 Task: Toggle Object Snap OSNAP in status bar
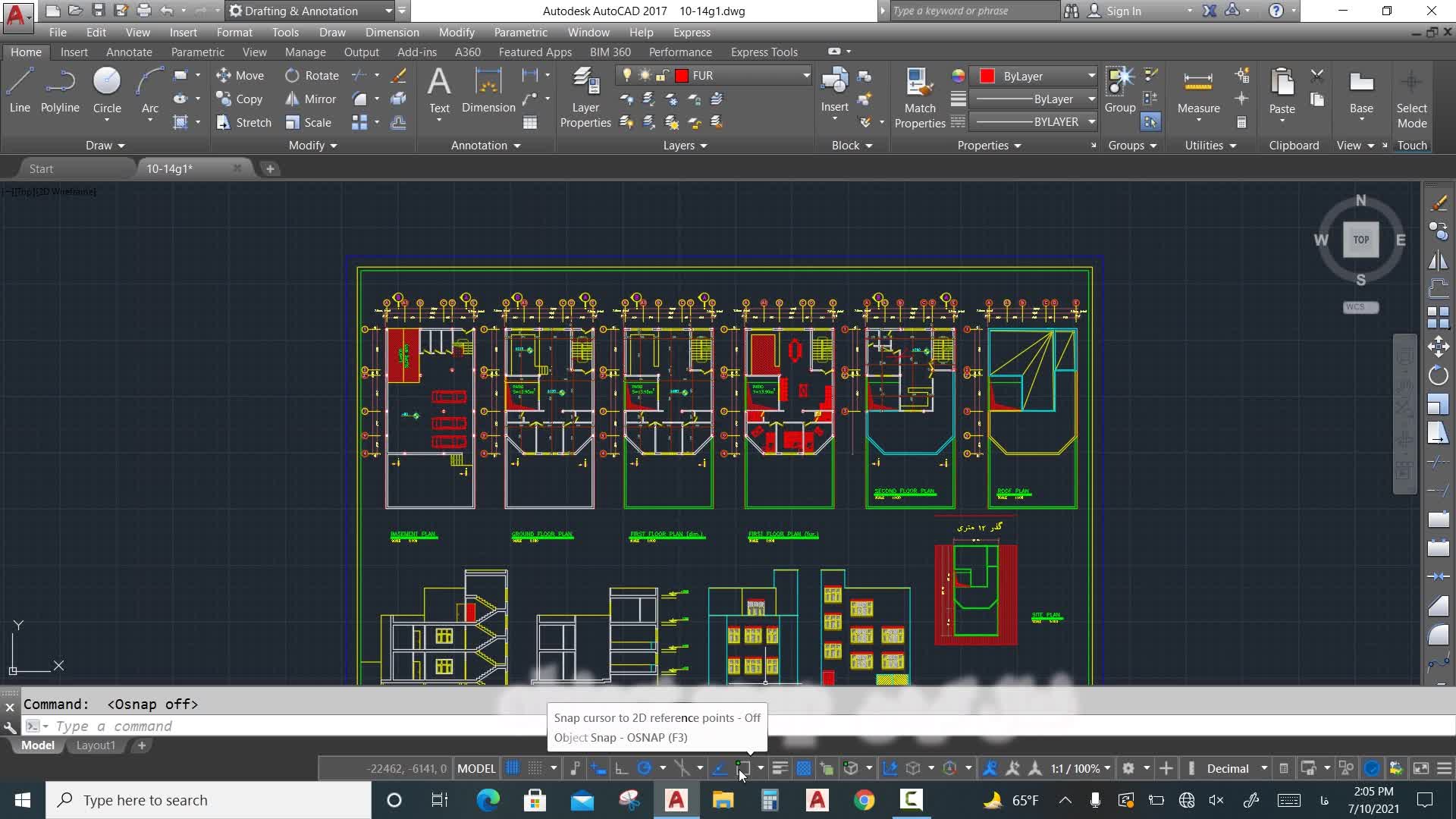[x=743, y=768]
